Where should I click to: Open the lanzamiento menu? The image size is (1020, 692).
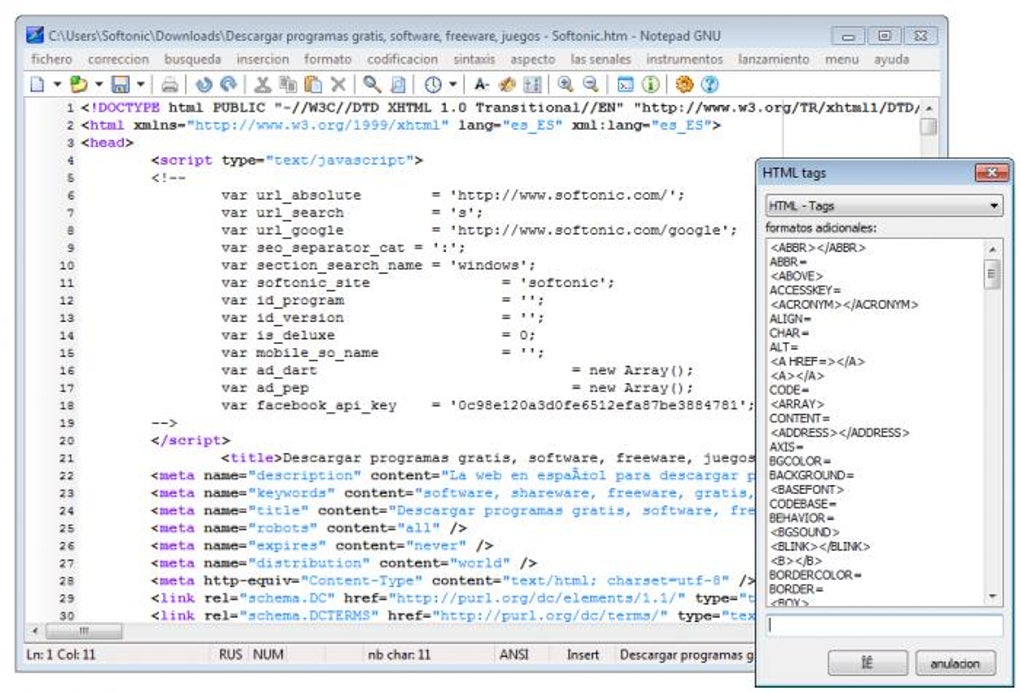773,59
